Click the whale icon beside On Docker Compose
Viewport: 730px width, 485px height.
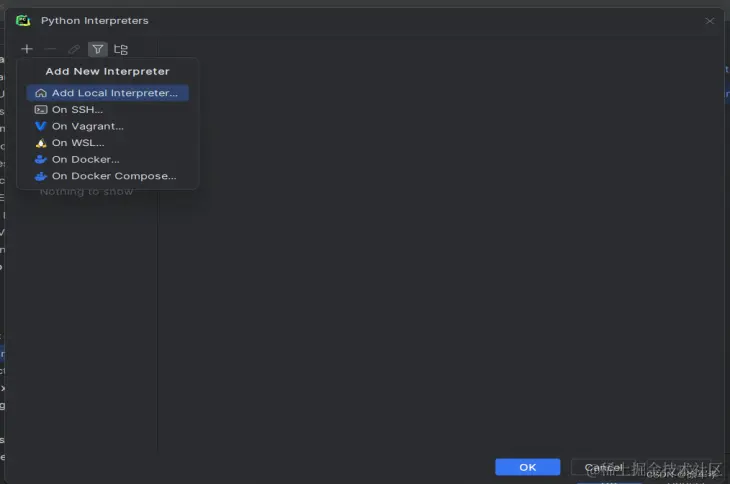41,176
